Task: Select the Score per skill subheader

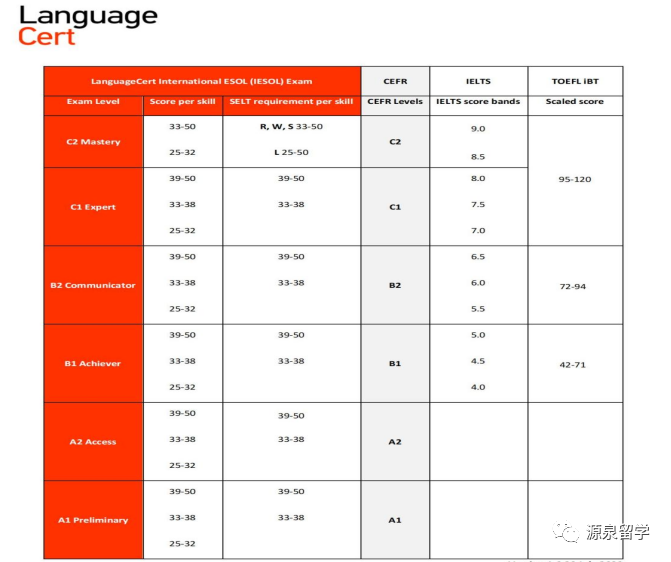Action: click(183, 101)
